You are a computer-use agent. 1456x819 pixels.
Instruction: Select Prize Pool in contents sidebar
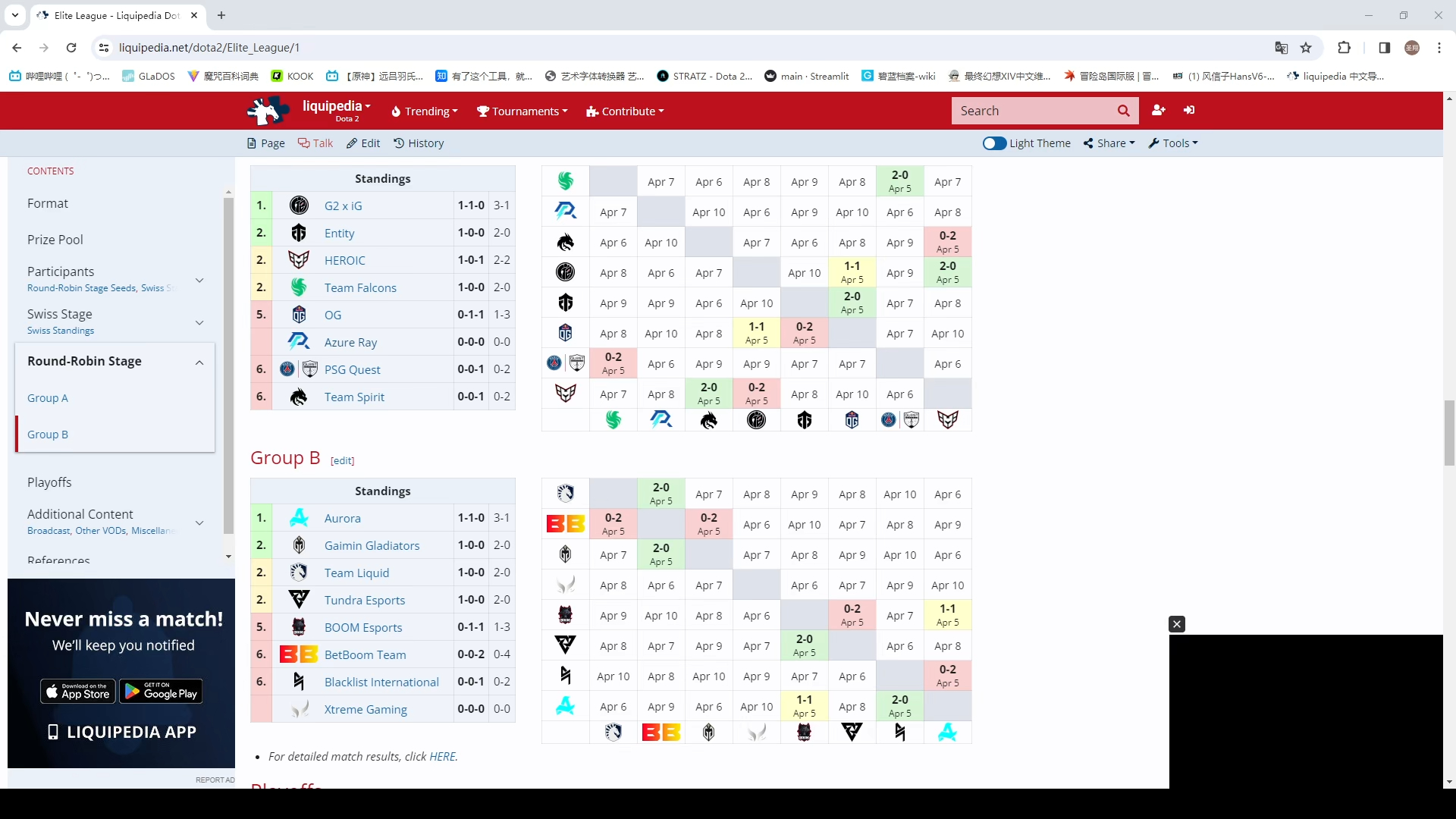click(x=55, y=240)
